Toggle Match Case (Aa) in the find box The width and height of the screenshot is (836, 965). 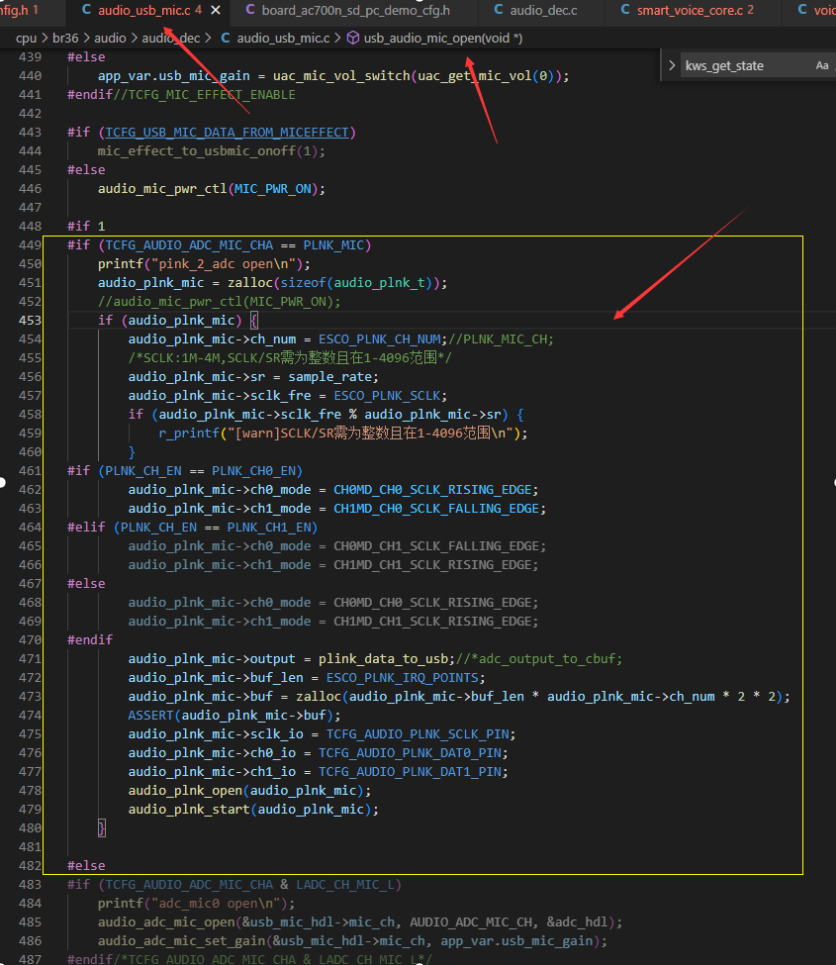tap(822, 66)
